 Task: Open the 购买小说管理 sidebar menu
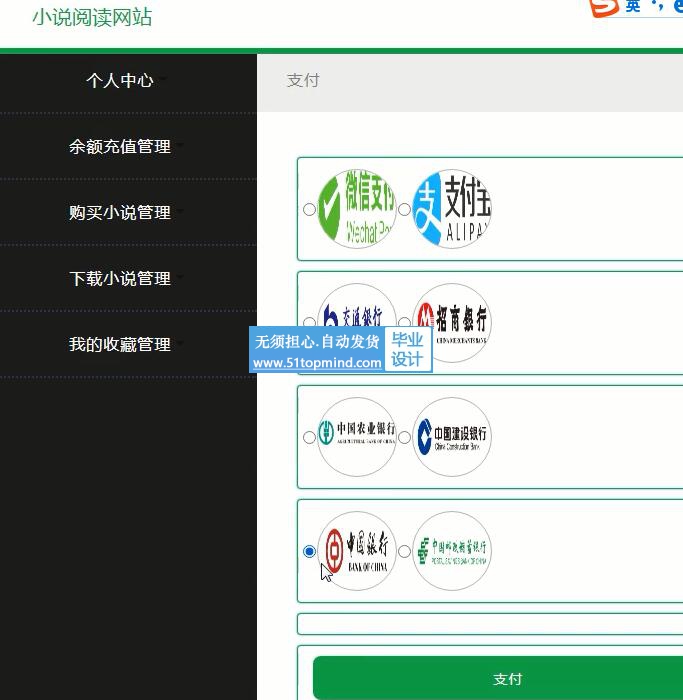pos(120,212)
